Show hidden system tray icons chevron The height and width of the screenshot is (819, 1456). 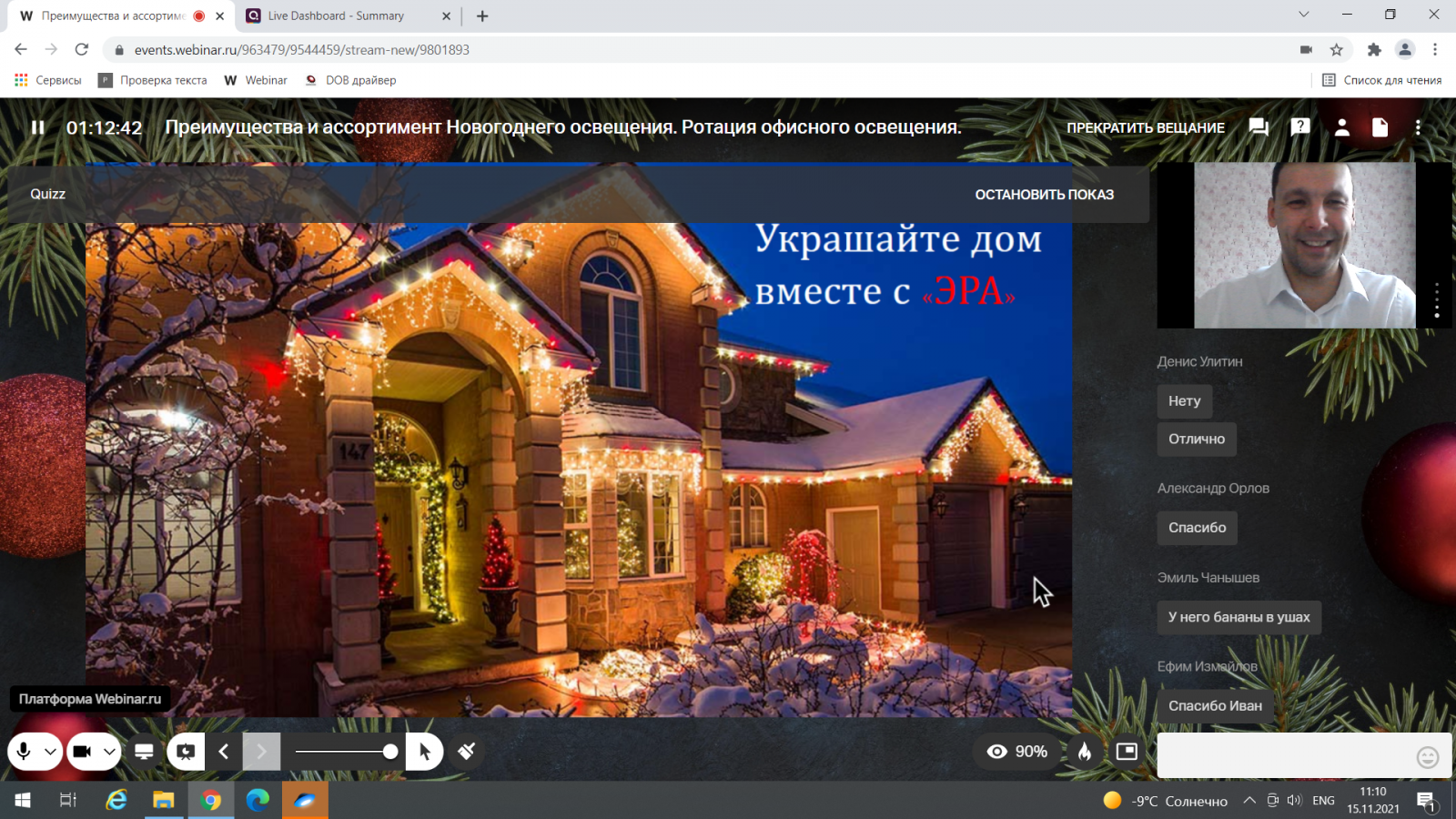1249,801
